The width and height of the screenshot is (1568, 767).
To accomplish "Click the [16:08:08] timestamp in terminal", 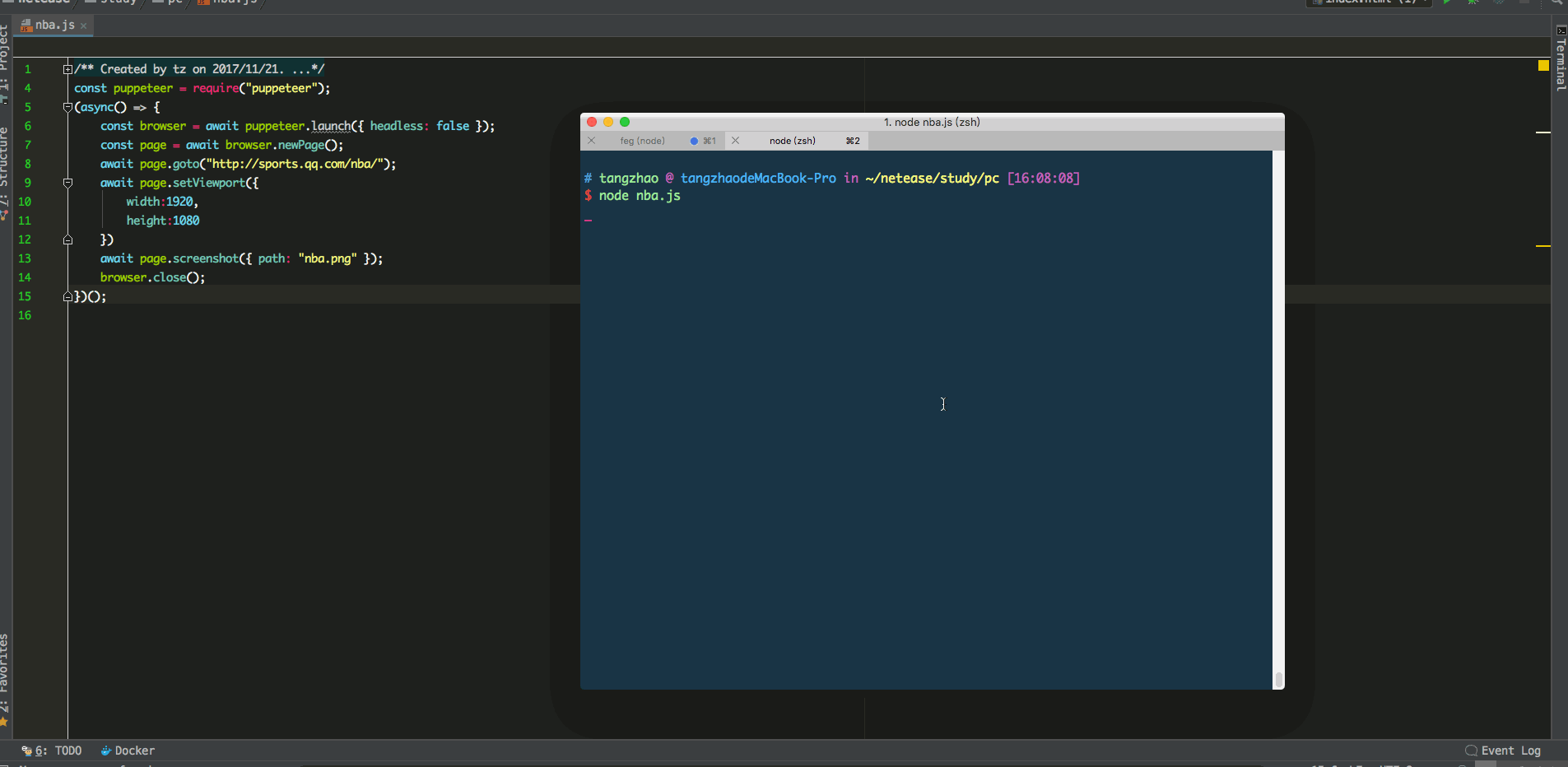I will click(1044, 179).
